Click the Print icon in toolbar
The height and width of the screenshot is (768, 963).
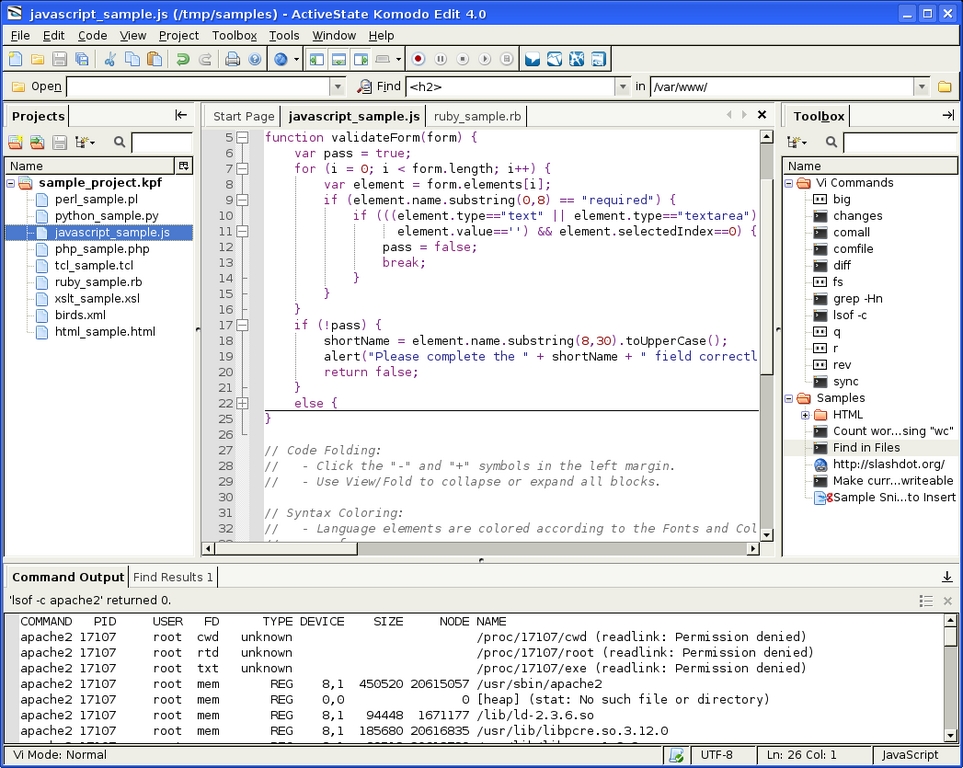pyautogui.click(x=233, y=60)
